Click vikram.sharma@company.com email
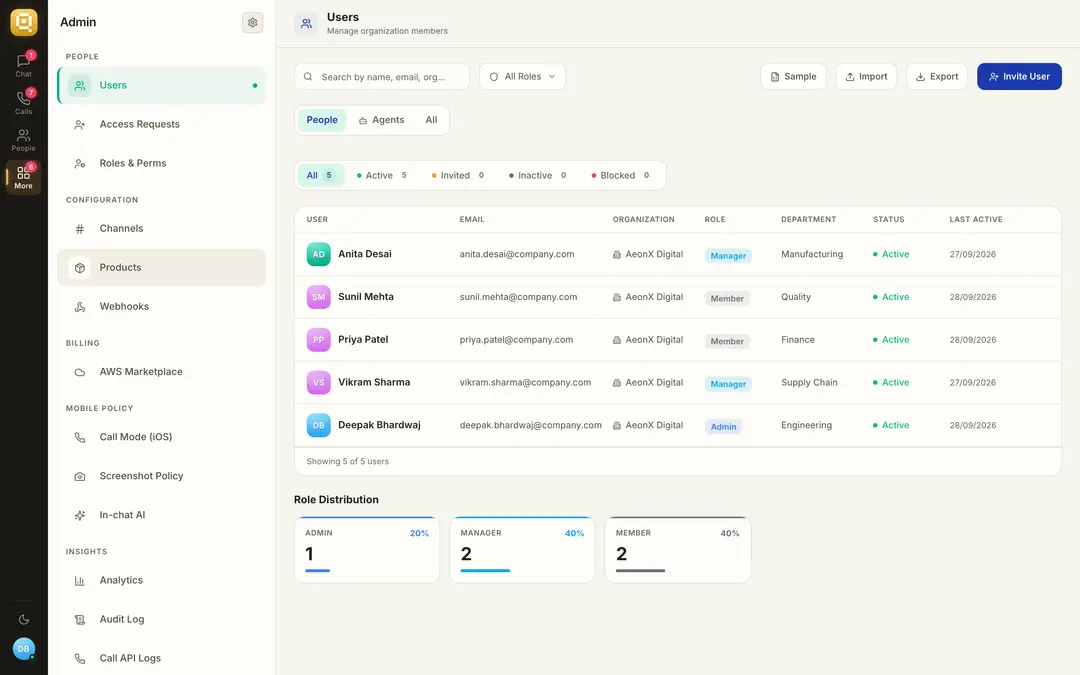The image size is (1080, 675). [x=525, y=382]
